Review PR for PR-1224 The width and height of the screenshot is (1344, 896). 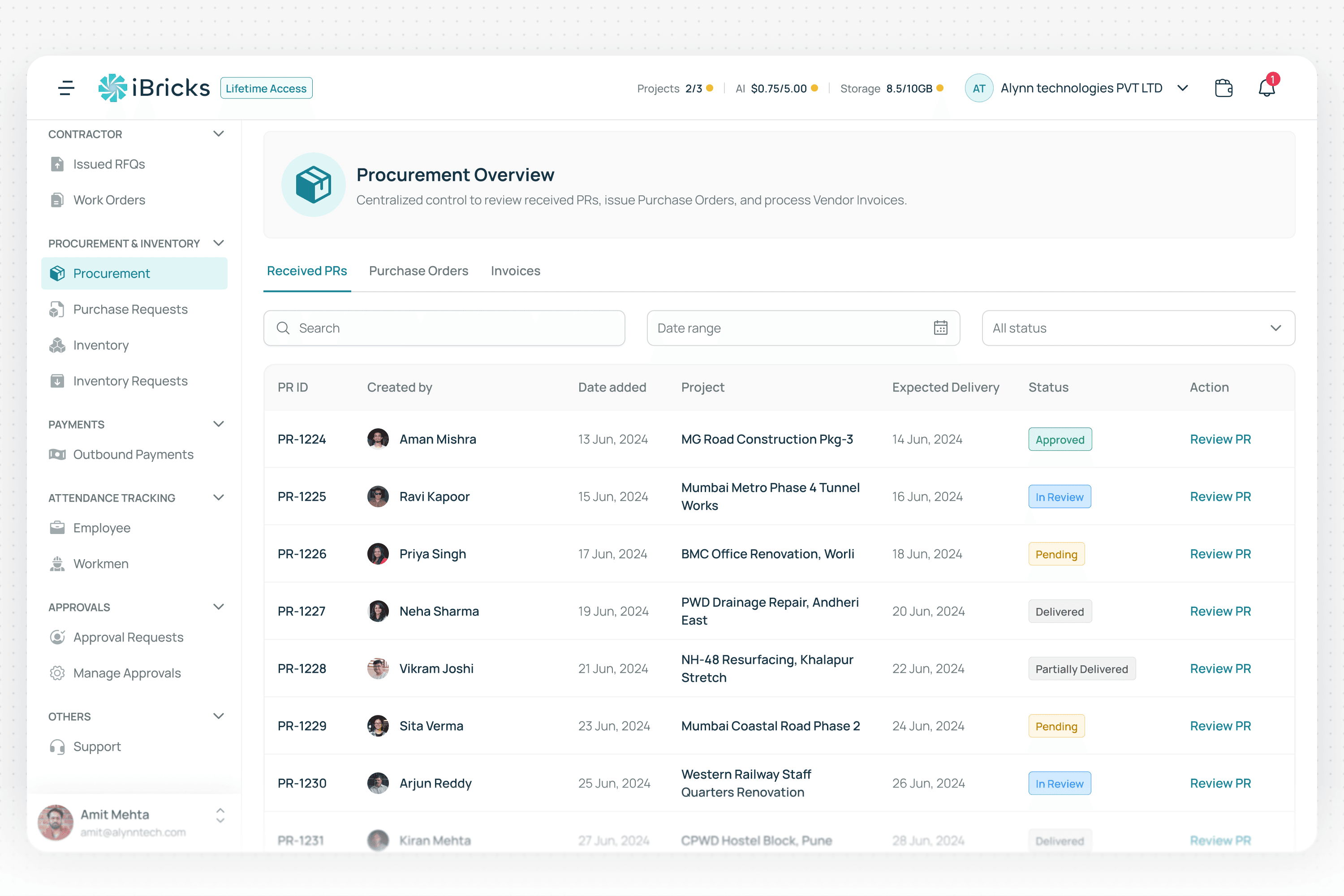(1220, 439)
